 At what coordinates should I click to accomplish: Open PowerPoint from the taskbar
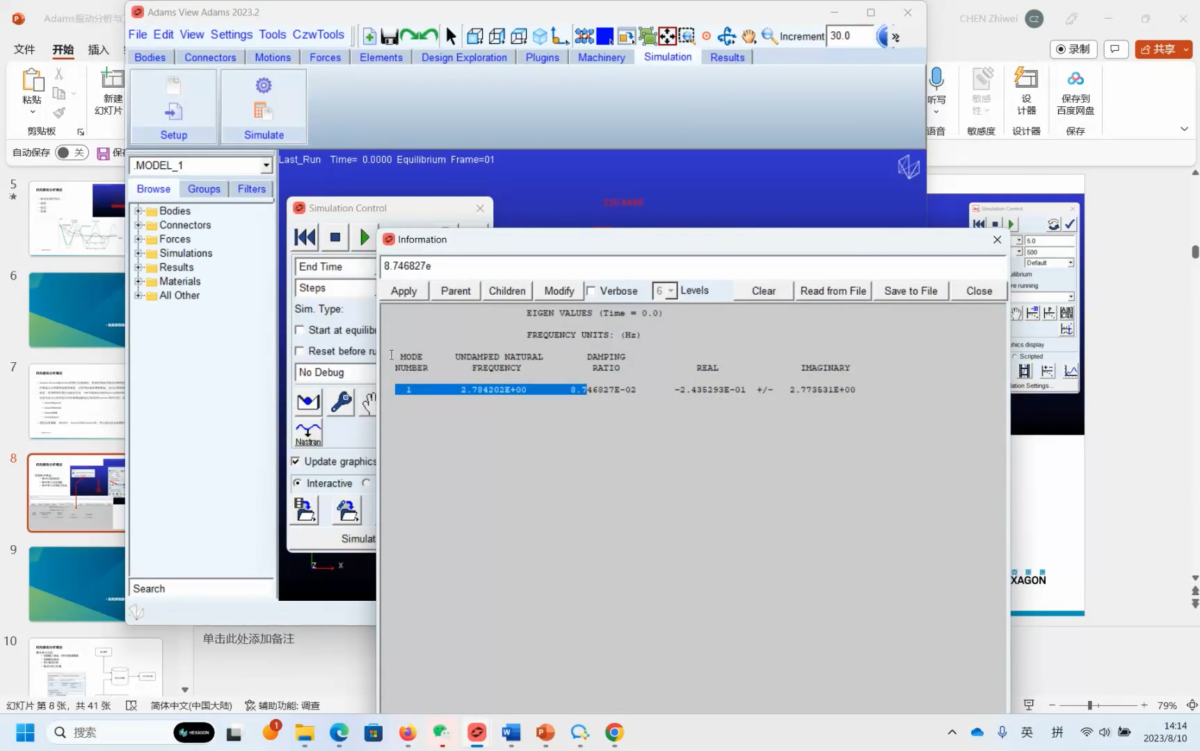point(545,733)
